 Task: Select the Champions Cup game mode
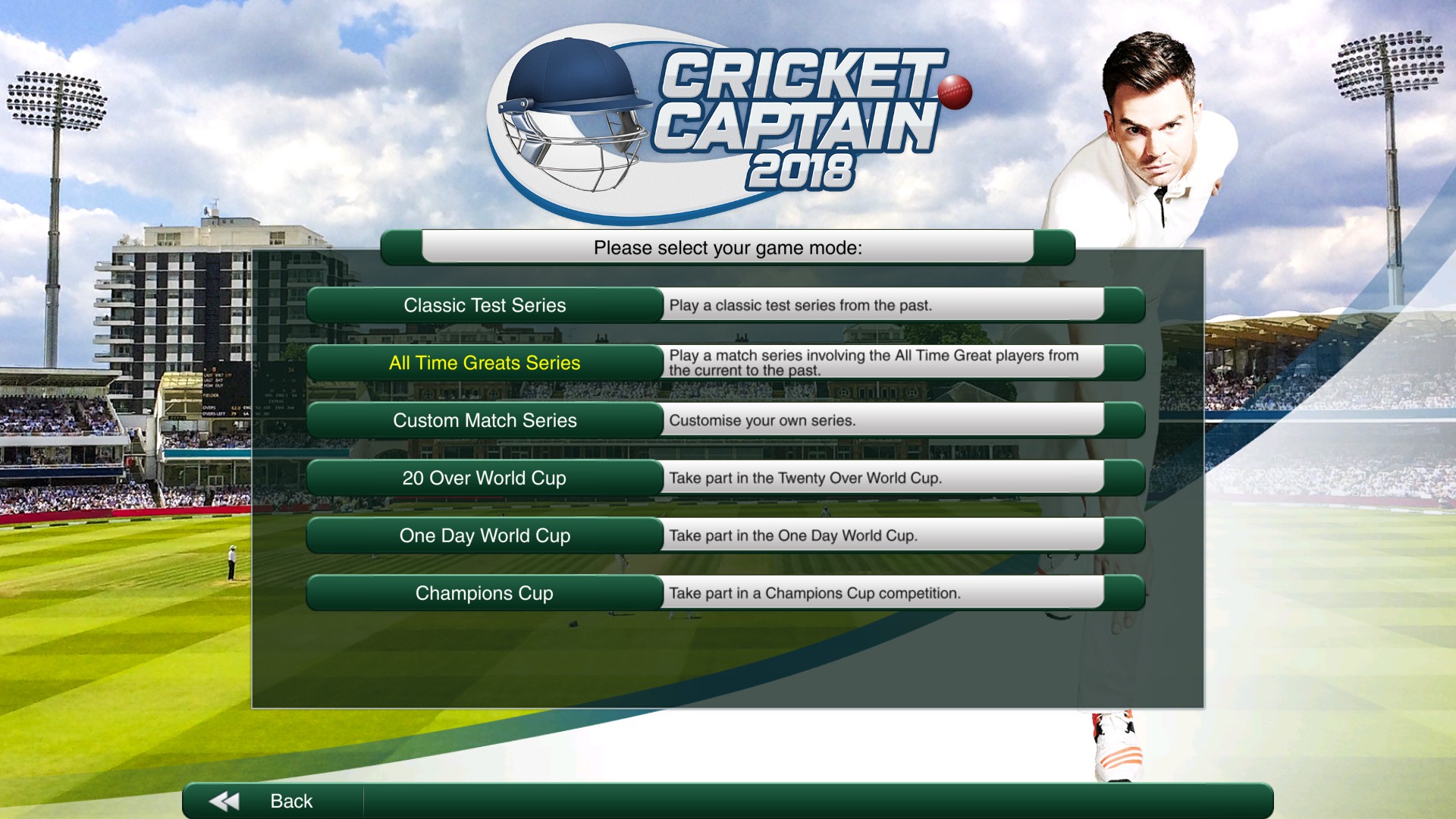click(x=485, y=594)
